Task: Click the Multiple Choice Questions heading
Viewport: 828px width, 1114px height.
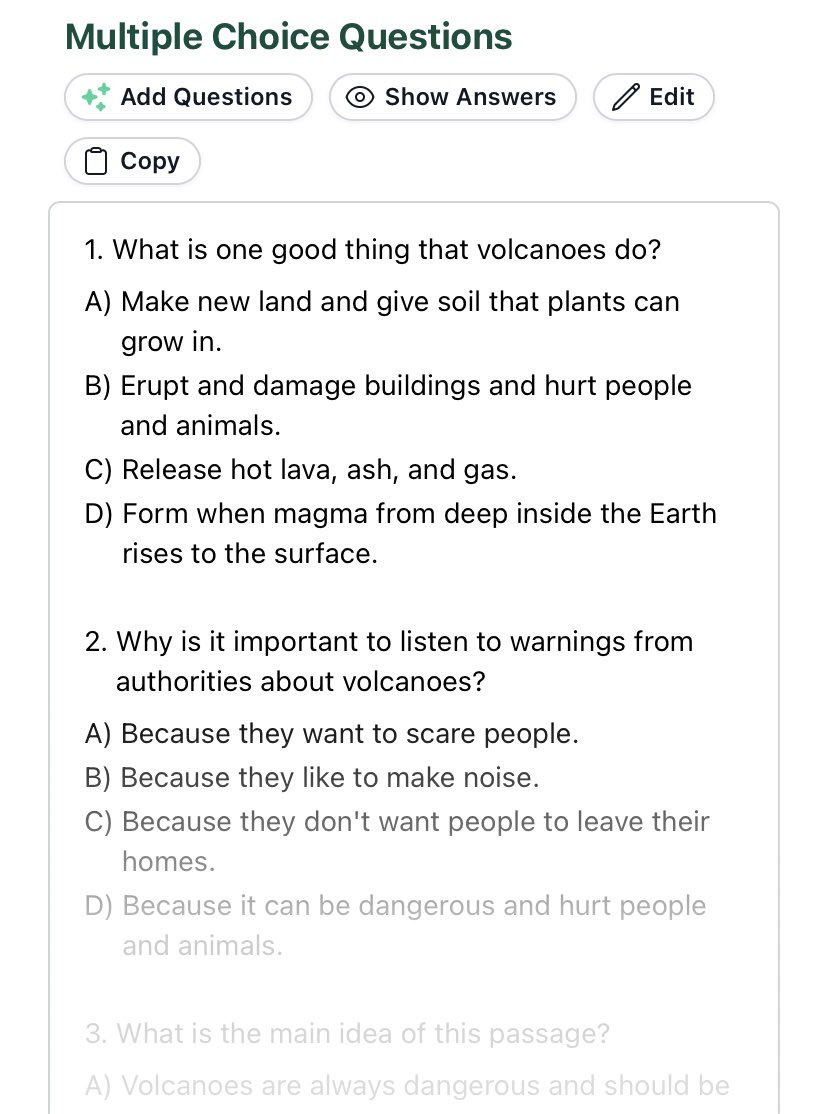Action: (289, 37)
